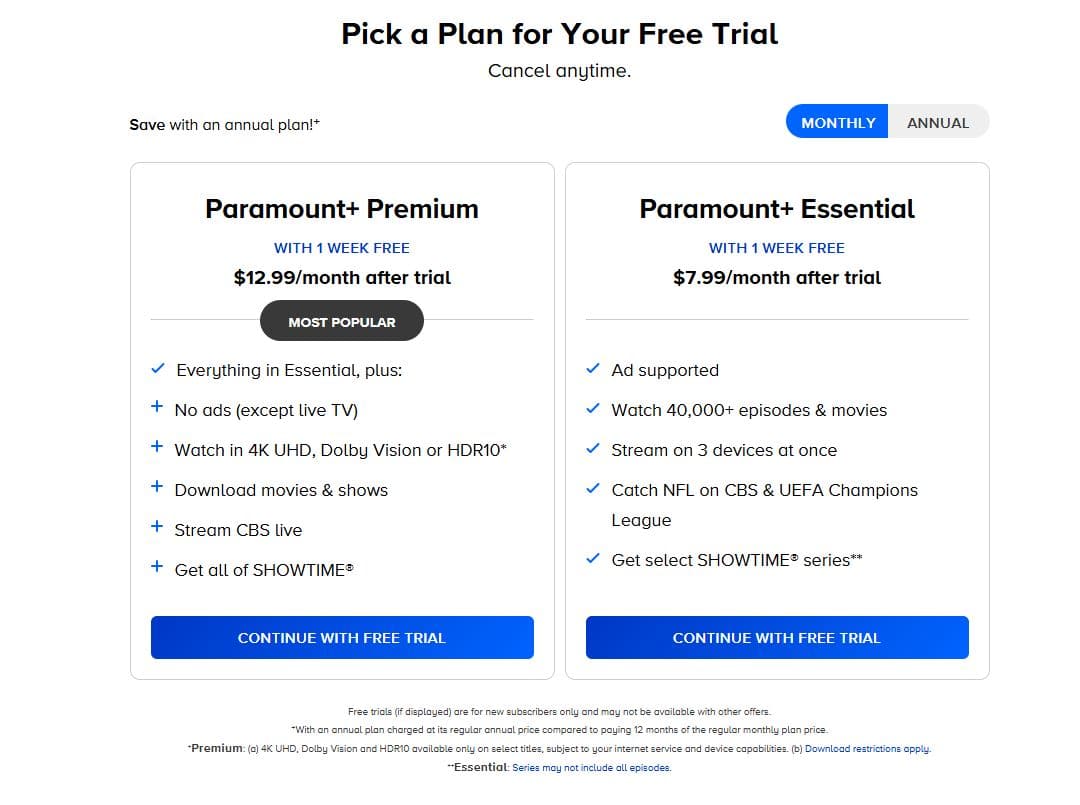Switch billing toggle to Annual
This screenshot has height=805, width=1080.
[x=937, y=123]
